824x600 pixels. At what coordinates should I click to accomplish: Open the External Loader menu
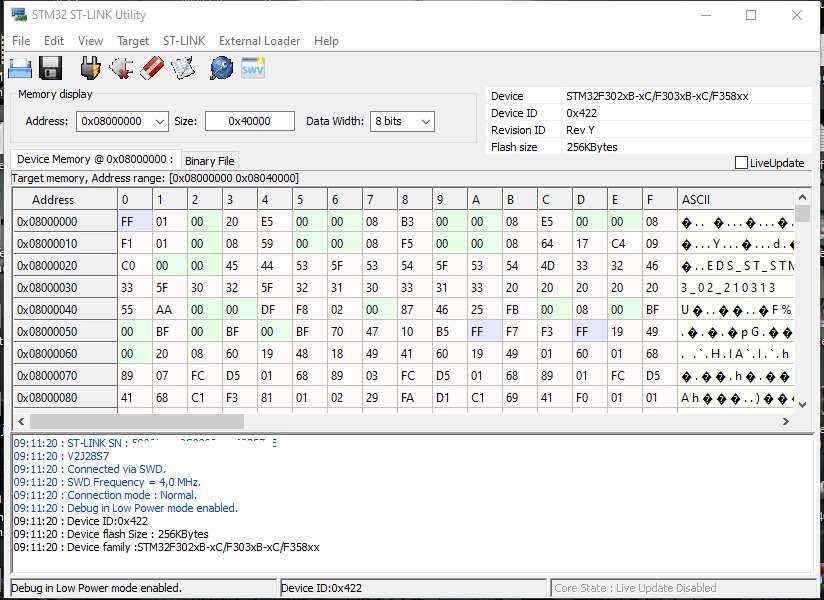(x=259, y=41)
